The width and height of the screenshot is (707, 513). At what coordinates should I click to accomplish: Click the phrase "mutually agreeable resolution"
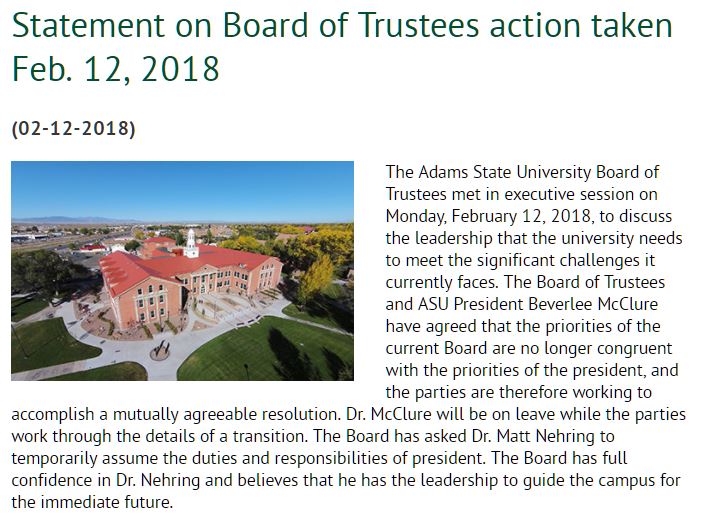(227, 415)
